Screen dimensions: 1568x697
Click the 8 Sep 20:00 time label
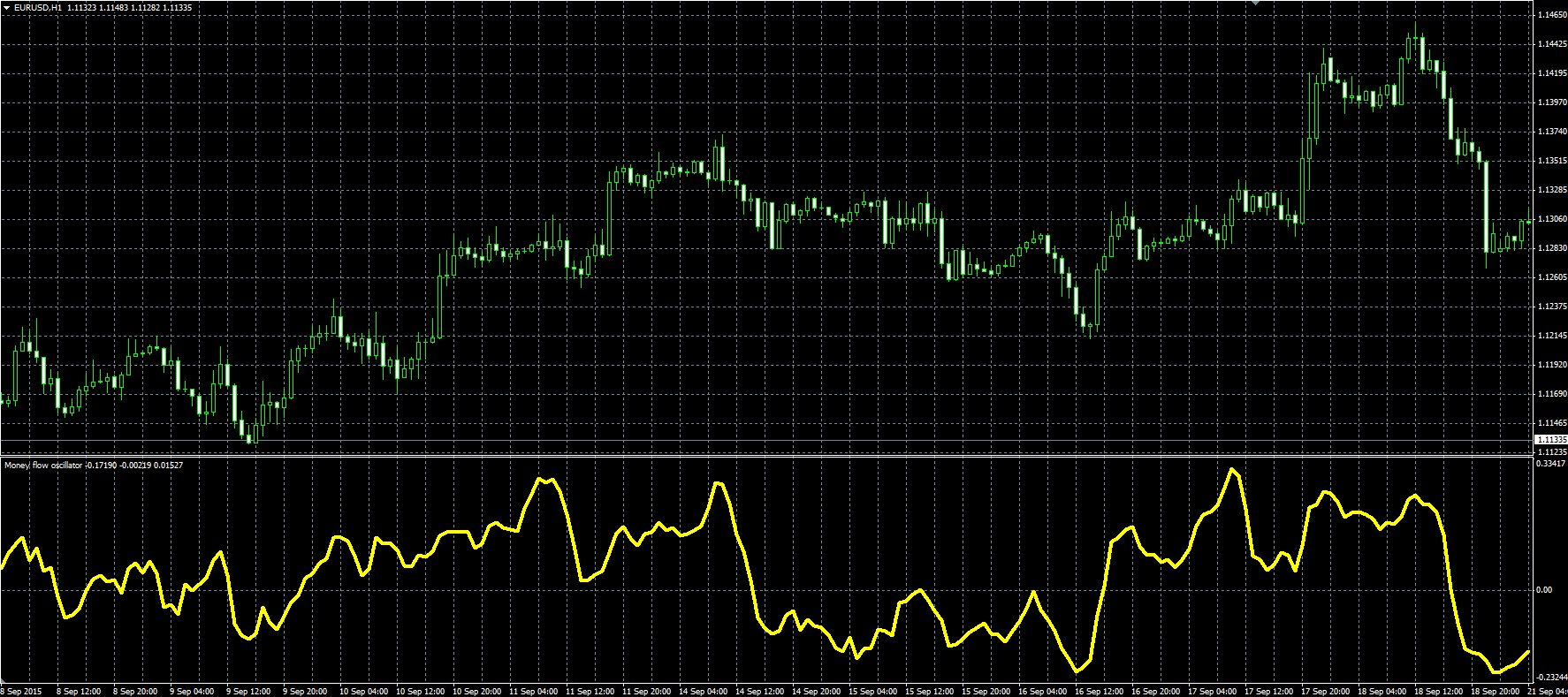[135, 692]
